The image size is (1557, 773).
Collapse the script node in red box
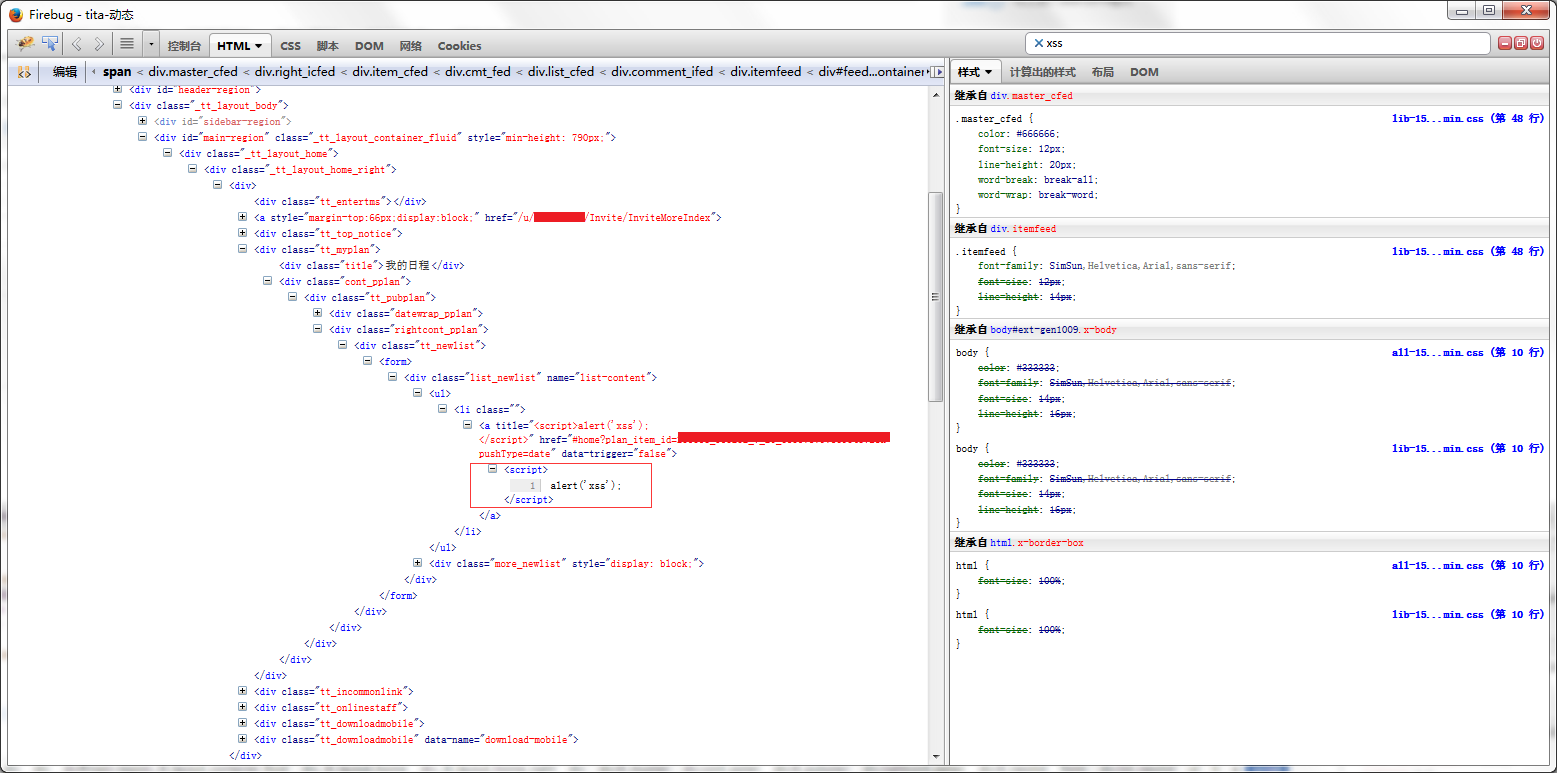click(x=492, y=469)
